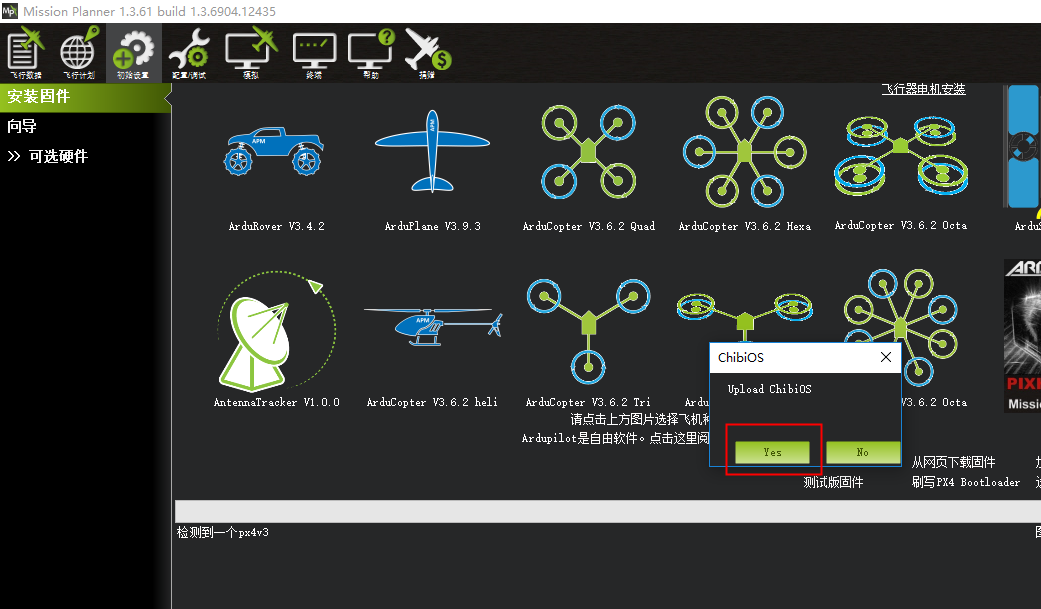The height and width of the screenshot is (609, 1041).
Task: Open the Help (帮助) icon
Action: pos(370,52)
